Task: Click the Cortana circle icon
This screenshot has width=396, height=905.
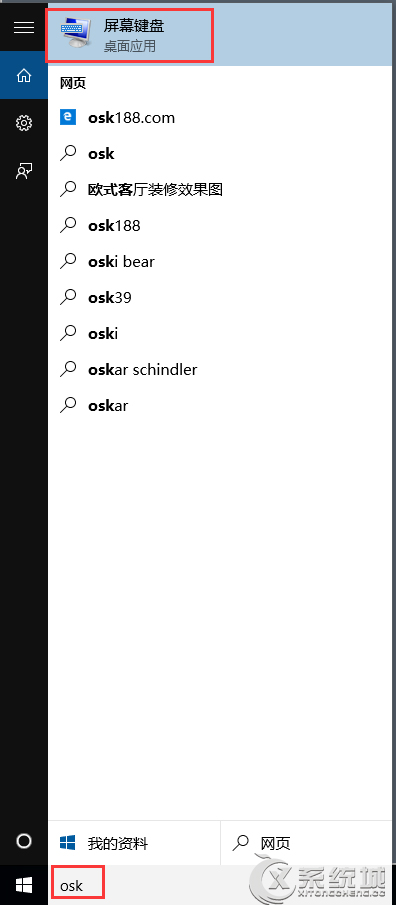Action: [x=24, y=841]
